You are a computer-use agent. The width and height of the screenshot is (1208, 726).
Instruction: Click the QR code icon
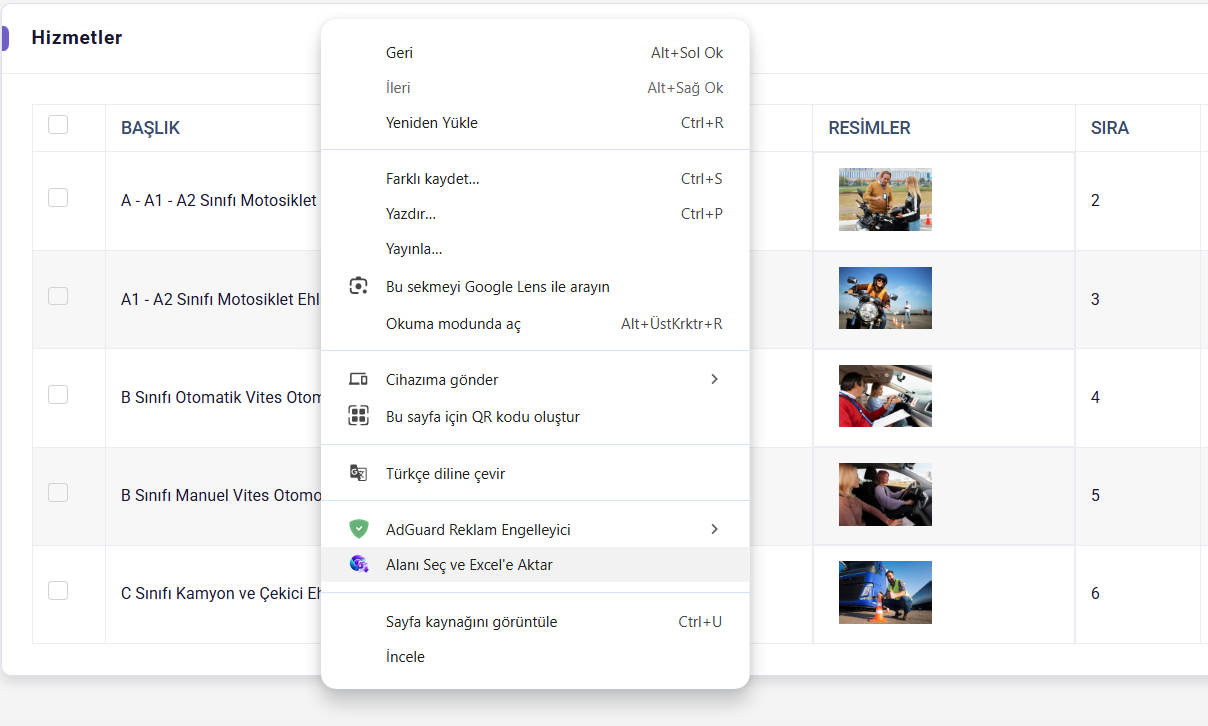(358, 416)
